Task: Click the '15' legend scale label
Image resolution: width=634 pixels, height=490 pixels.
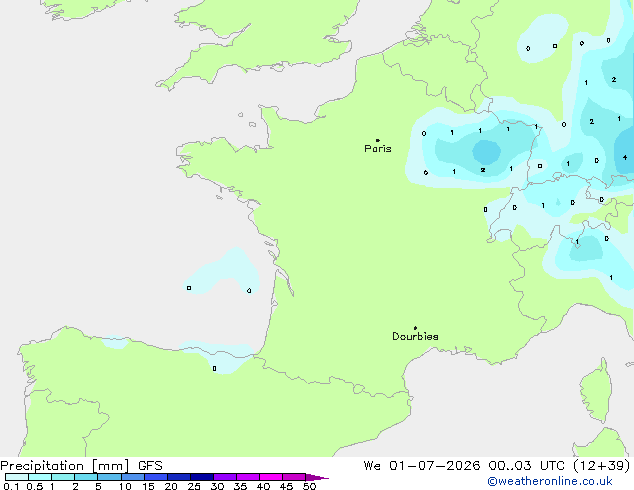Action: pos(148,486)
